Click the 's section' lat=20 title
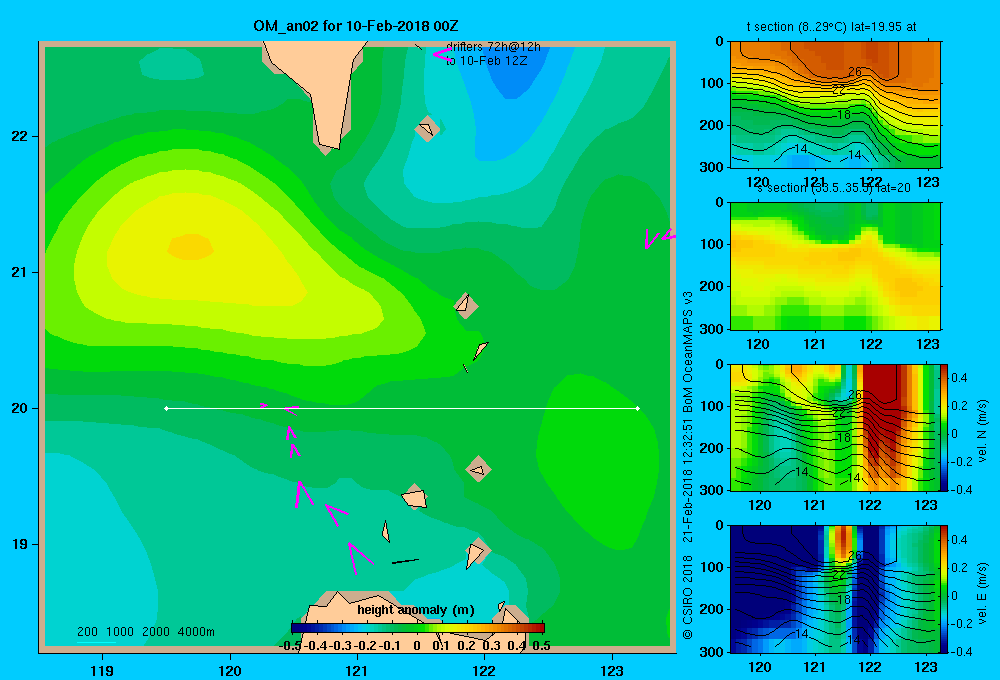 coord(834,188)
